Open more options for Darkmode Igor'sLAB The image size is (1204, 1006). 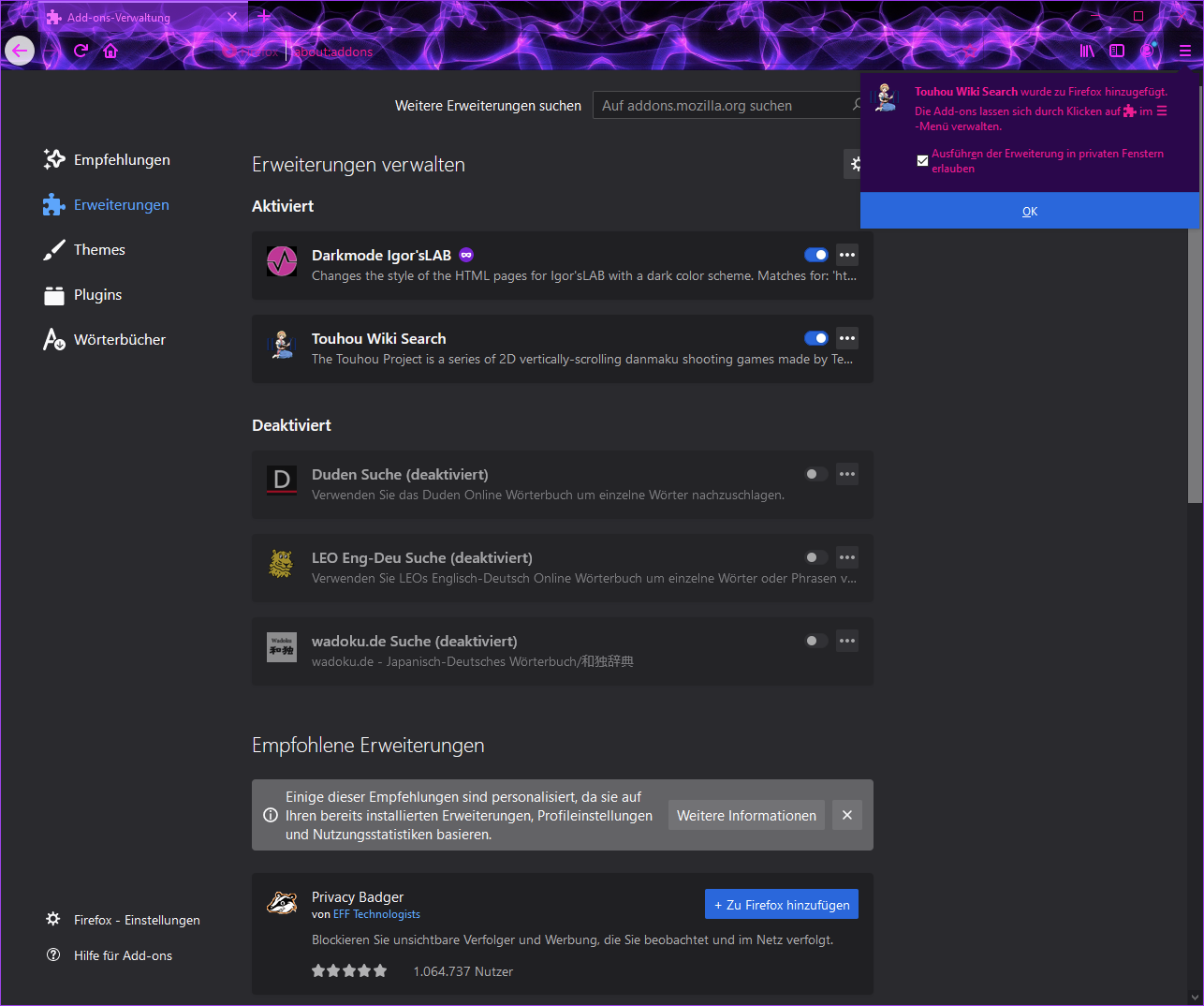tap(847, 255)
